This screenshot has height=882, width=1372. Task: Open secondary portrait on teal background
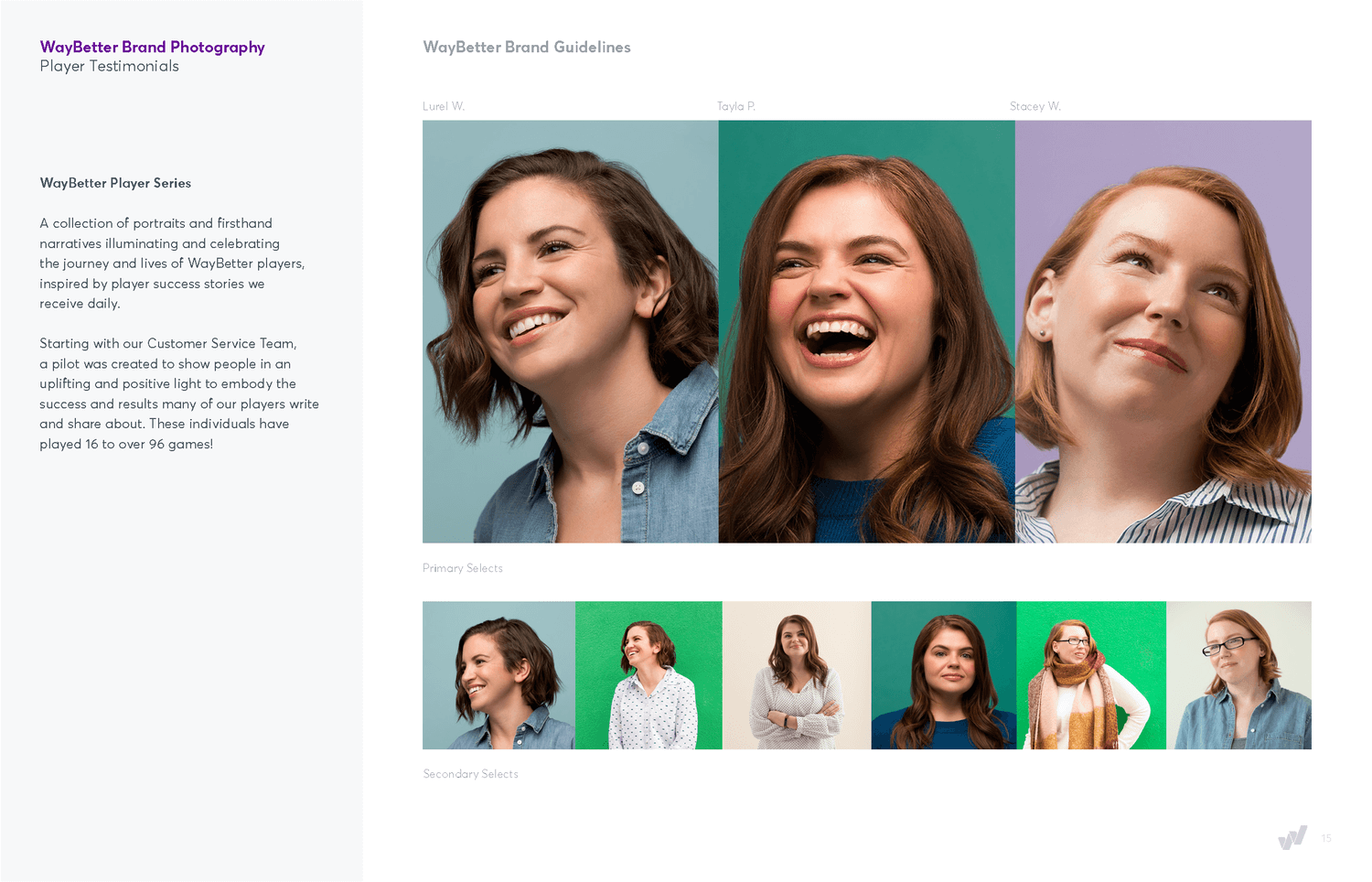click(944, 675)
